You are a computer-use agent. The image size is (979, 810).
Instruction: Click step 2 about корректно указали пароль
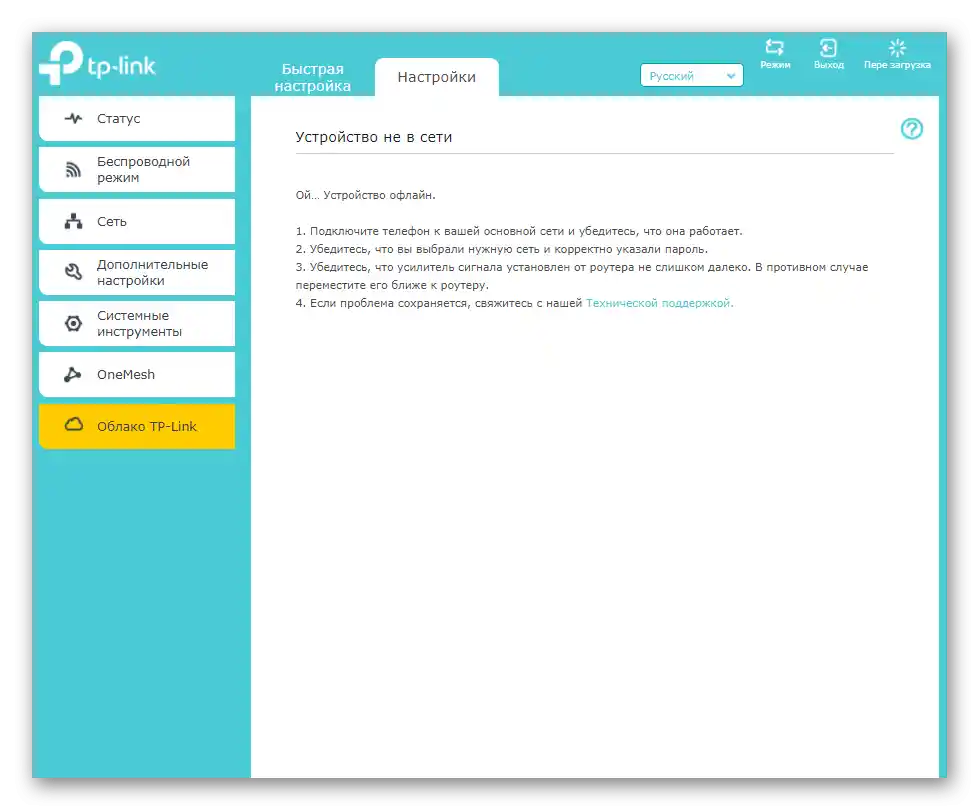pos(502,249)
